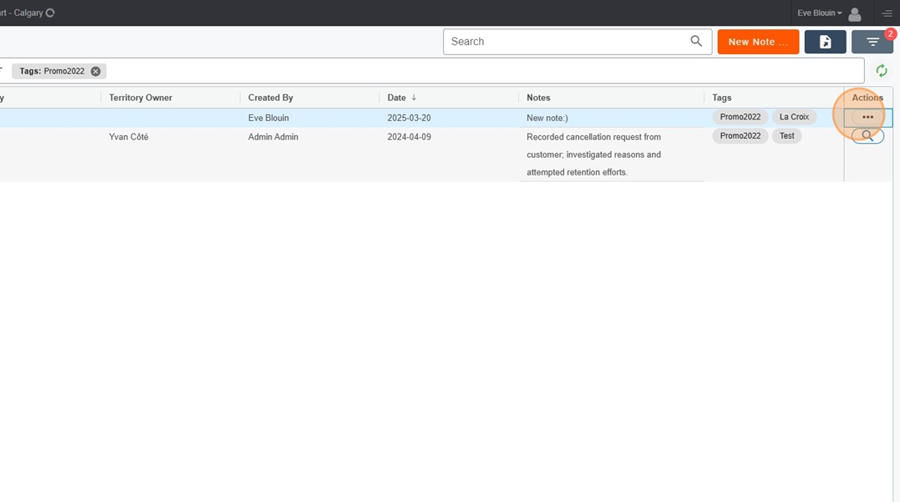Screen dimensions: 900x502
Task: Click the search magnifier icon
Action: [696, 41]
